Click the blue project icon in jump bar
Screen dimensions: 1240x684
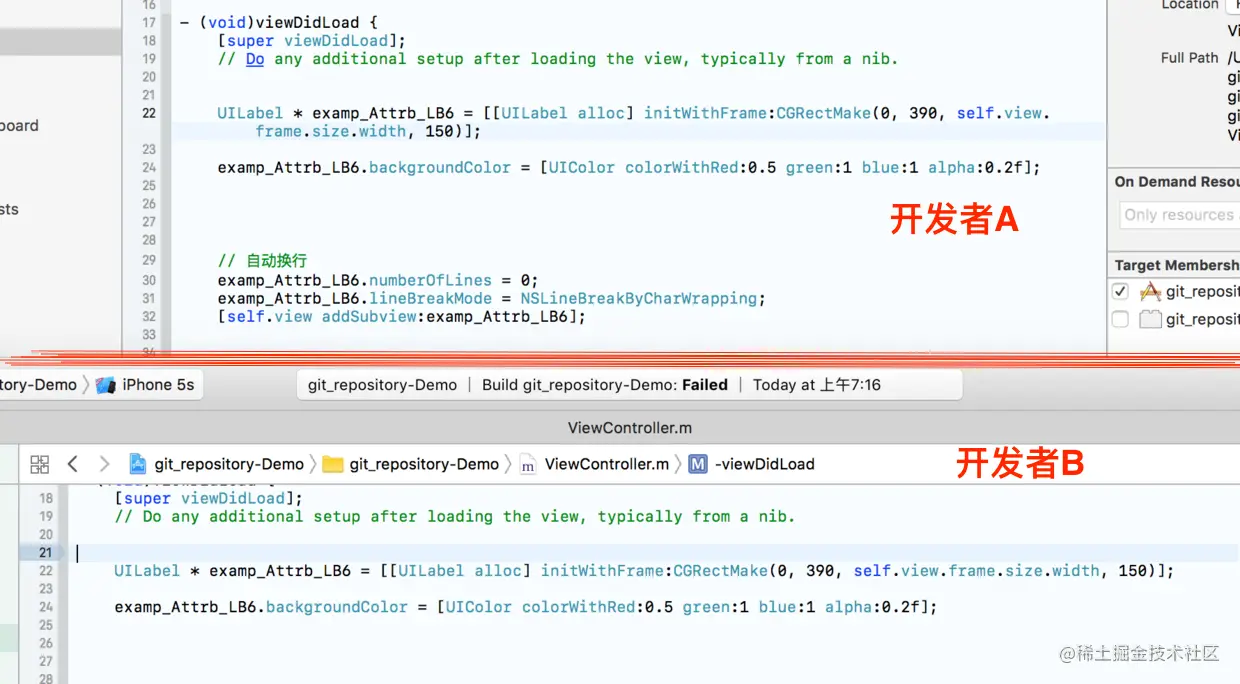(x=138, y=464)
